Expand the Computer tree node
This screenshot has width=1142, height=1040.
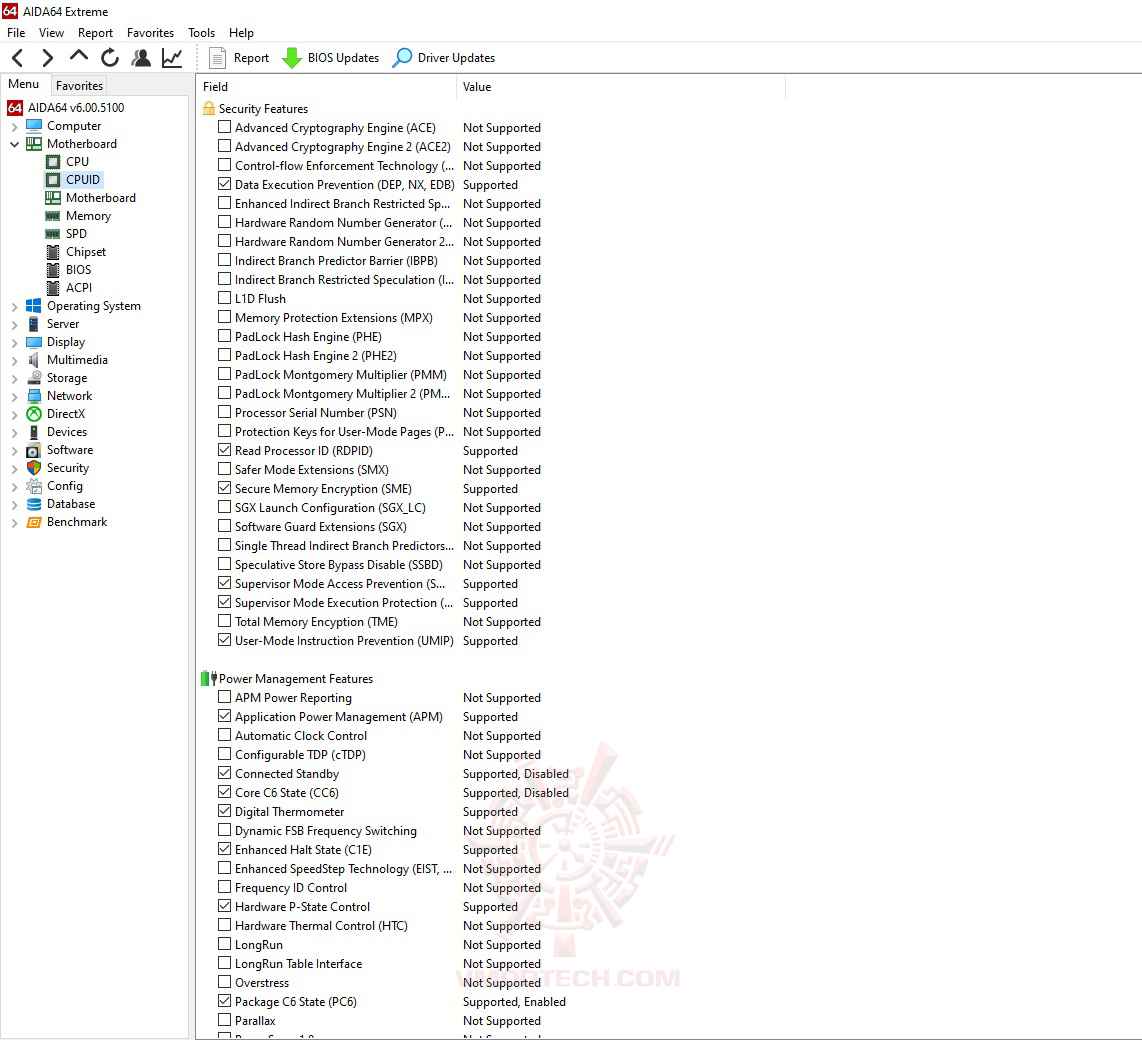click(14, 127)
